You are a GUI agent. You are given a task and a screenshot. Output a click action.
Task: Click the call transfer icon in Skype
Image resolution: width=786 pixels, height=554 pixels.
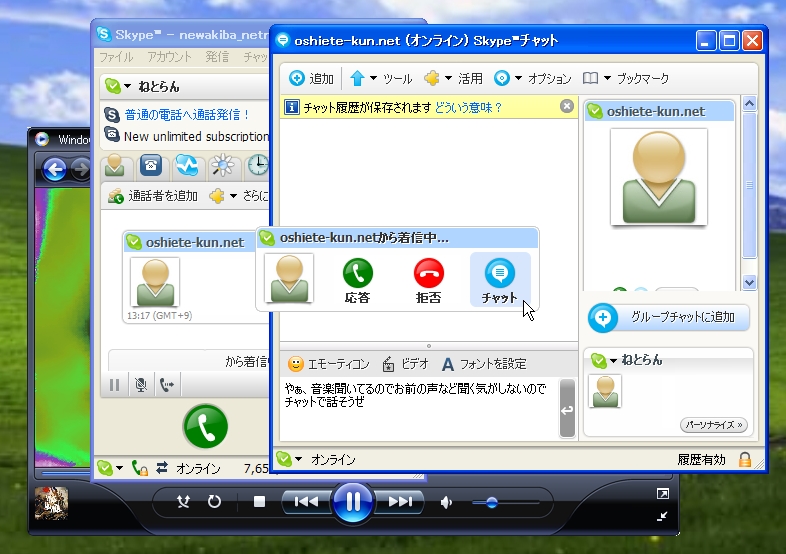167,385
